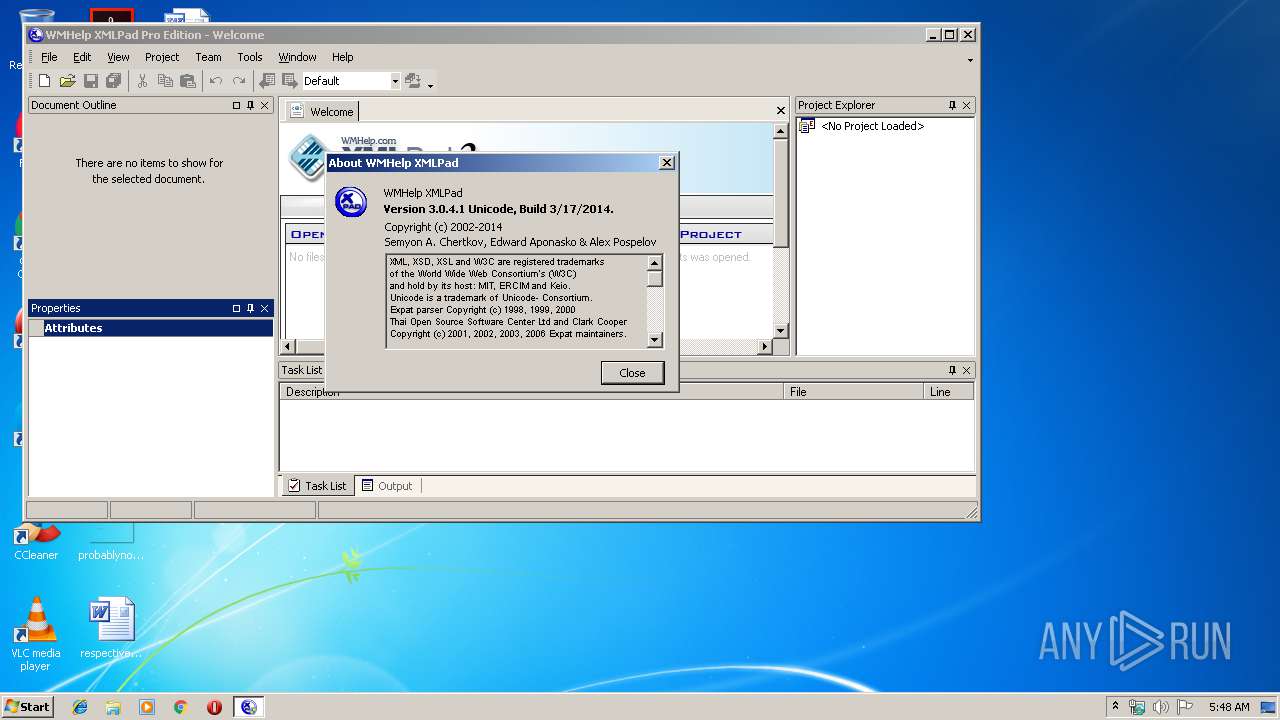Open Opera from the taskbar
Viewport: 1280px width, 720px height.
(214, 707)
